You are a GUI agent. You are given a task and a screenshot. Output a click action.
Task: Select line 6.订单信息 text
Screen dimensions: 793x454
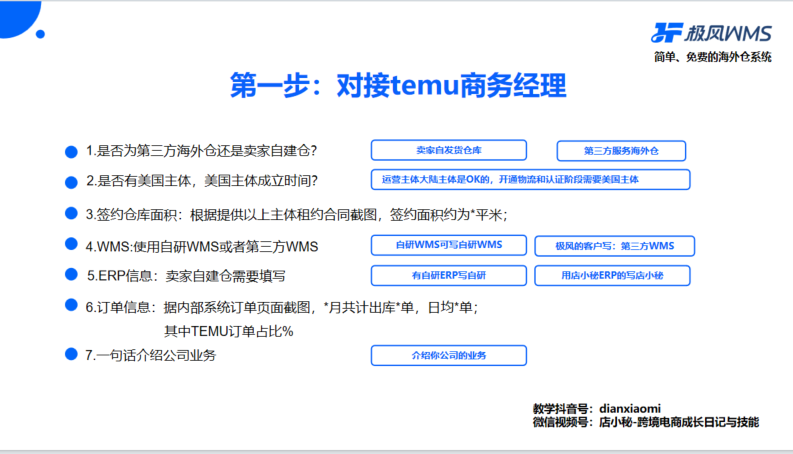282,307
